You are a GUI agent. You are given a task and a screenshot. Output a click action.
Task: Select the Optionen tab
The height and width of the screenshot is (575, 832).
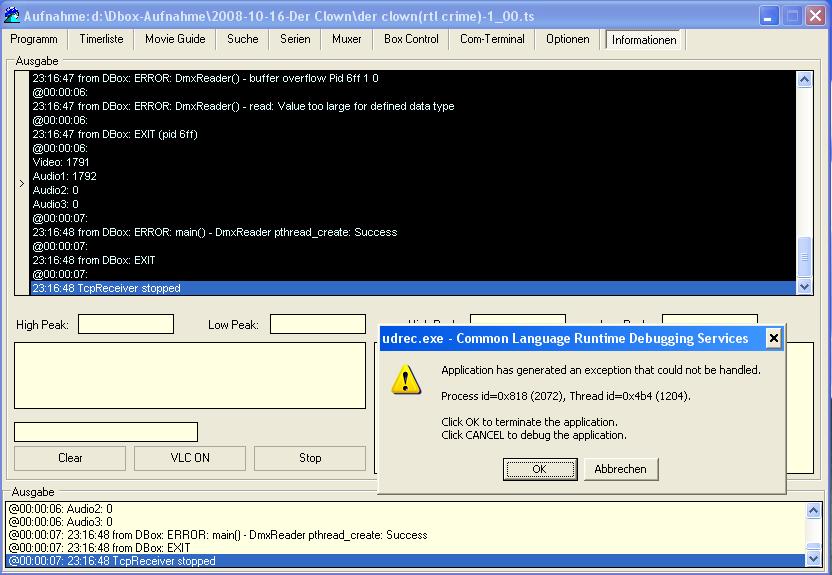(567, 39)
